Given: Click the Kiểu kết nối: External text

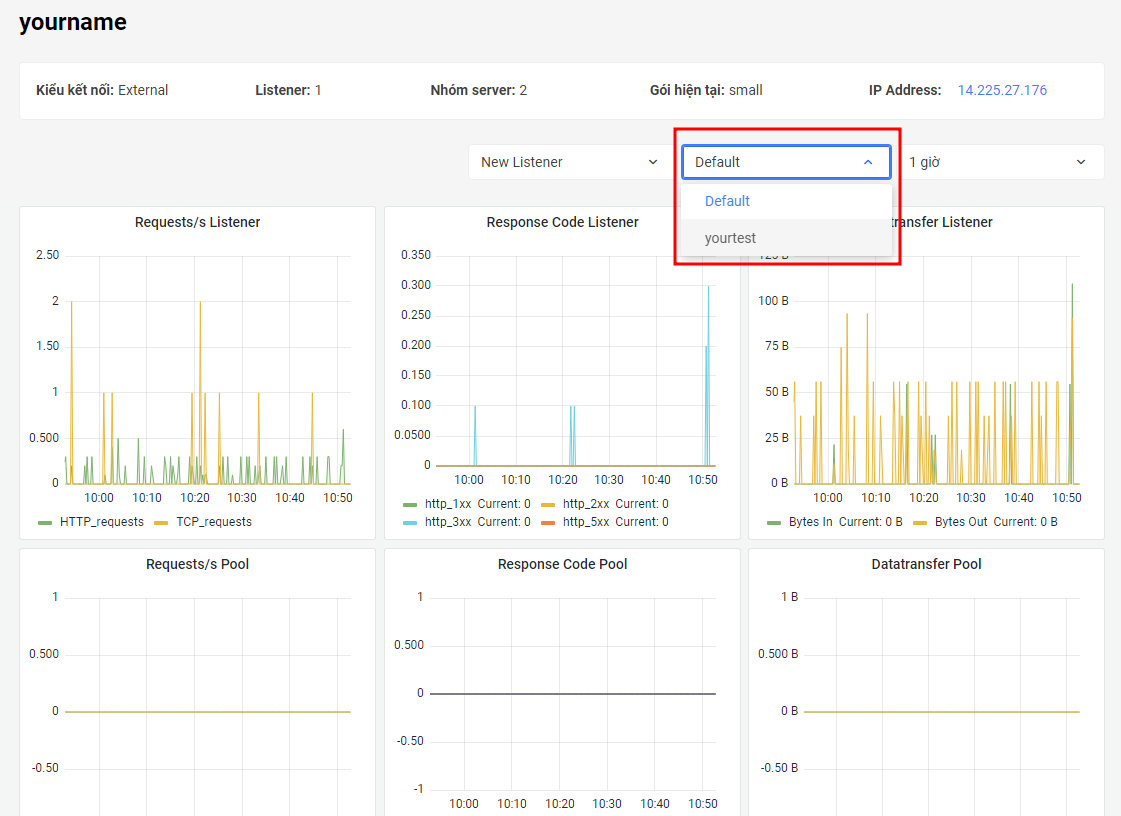Looking at the screenshot, I should pyautogui.click(x=102, y=90).
